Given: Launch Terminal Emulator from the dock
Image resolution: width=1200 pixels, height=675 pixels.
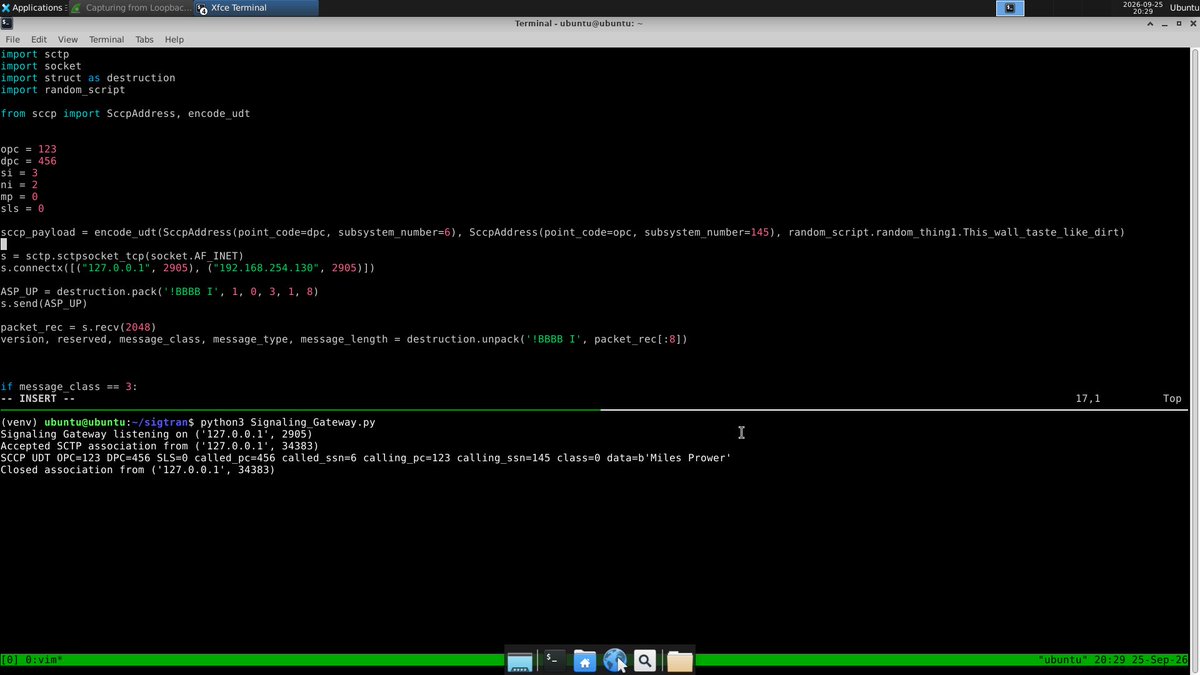Looking at the screenshot, I should coord(552,660).
